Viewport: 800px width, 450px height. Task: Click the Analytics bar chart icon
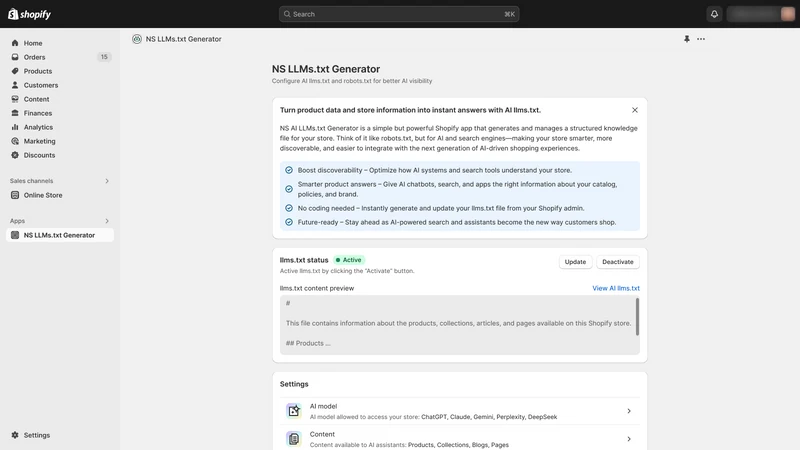click(15, 127)
